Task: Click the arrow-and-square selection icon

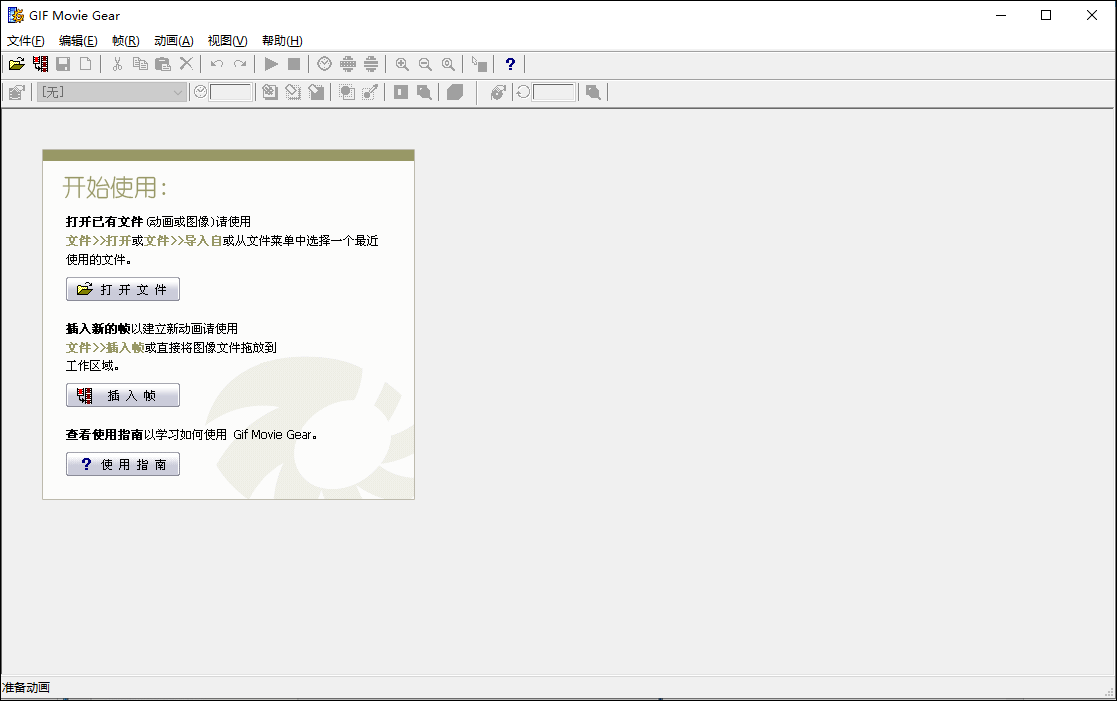Action: 479,64
